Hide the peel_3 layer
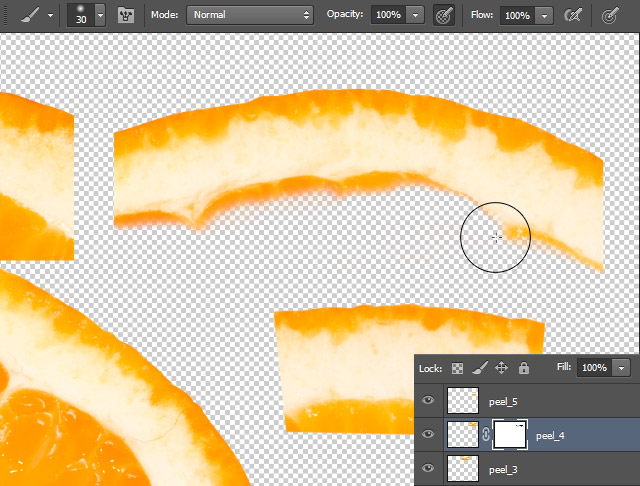The width and height of the screenshot is (640, 486). click(428, 468)
